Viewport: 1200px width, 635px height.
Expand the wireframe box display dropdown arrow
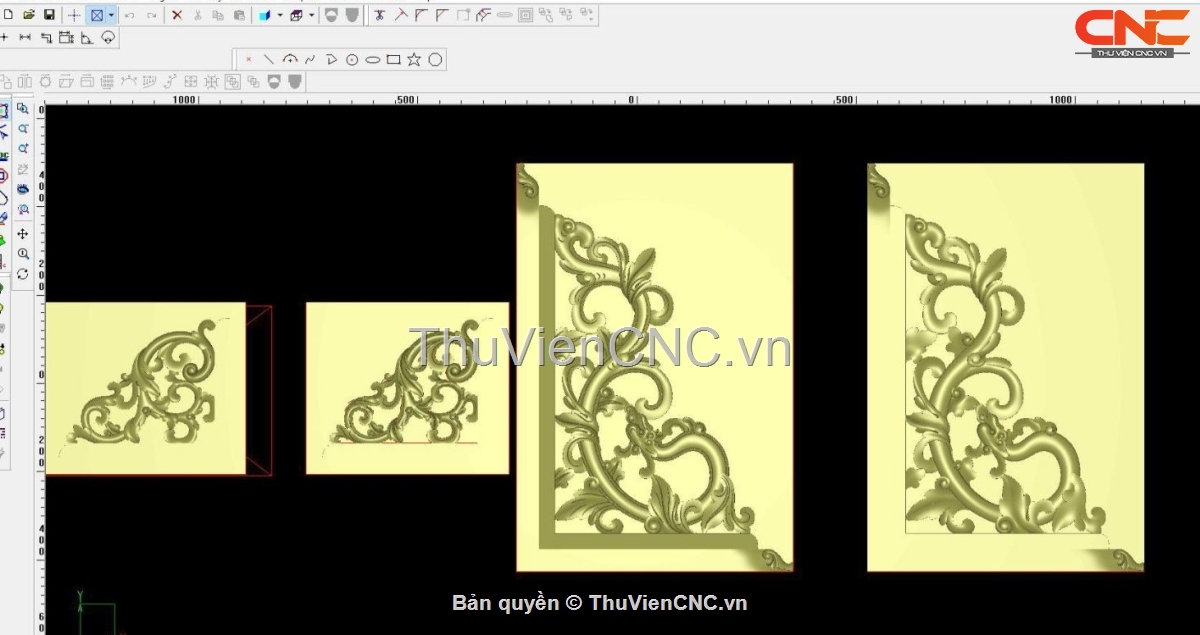point(311,15)
